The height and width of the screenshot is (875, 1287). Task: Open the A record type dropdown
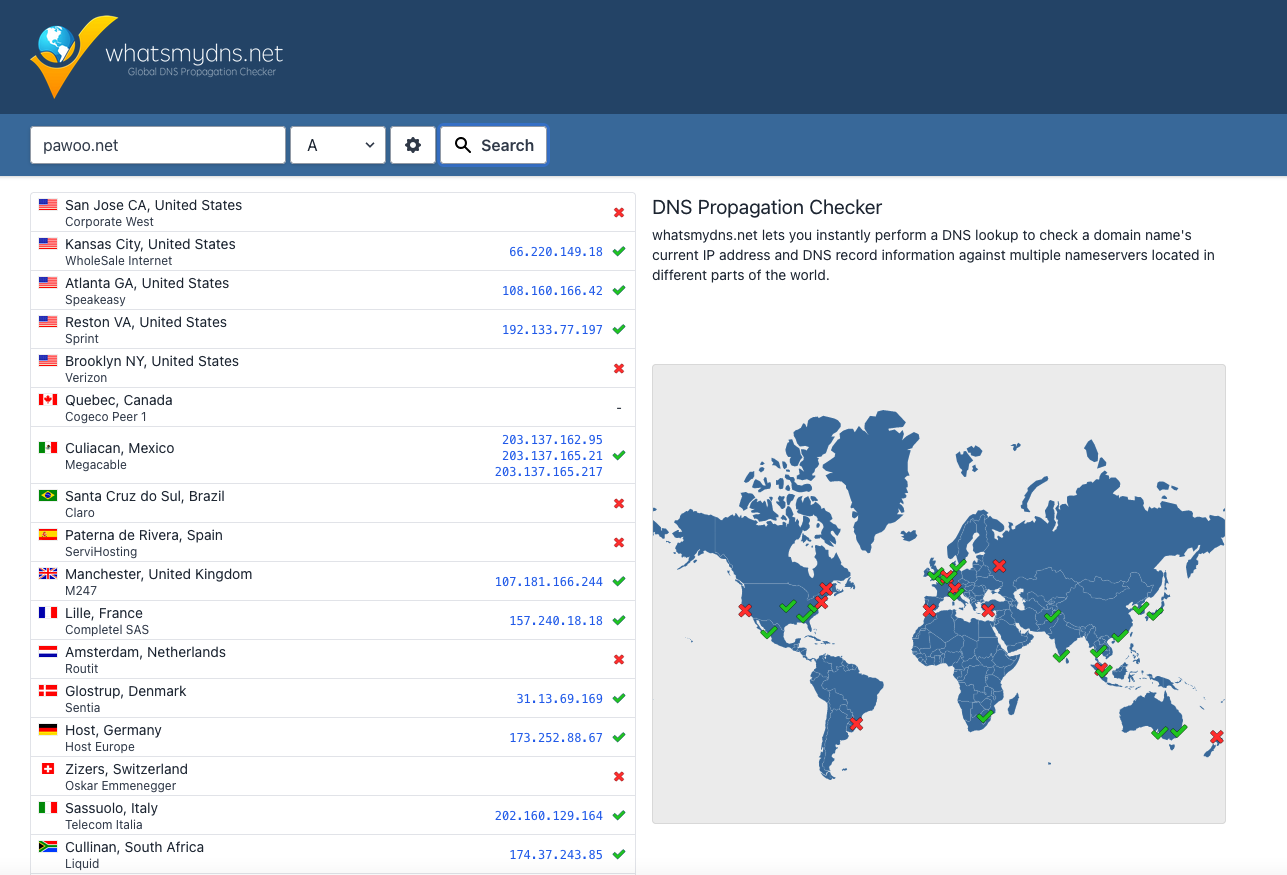pos(338,145)
